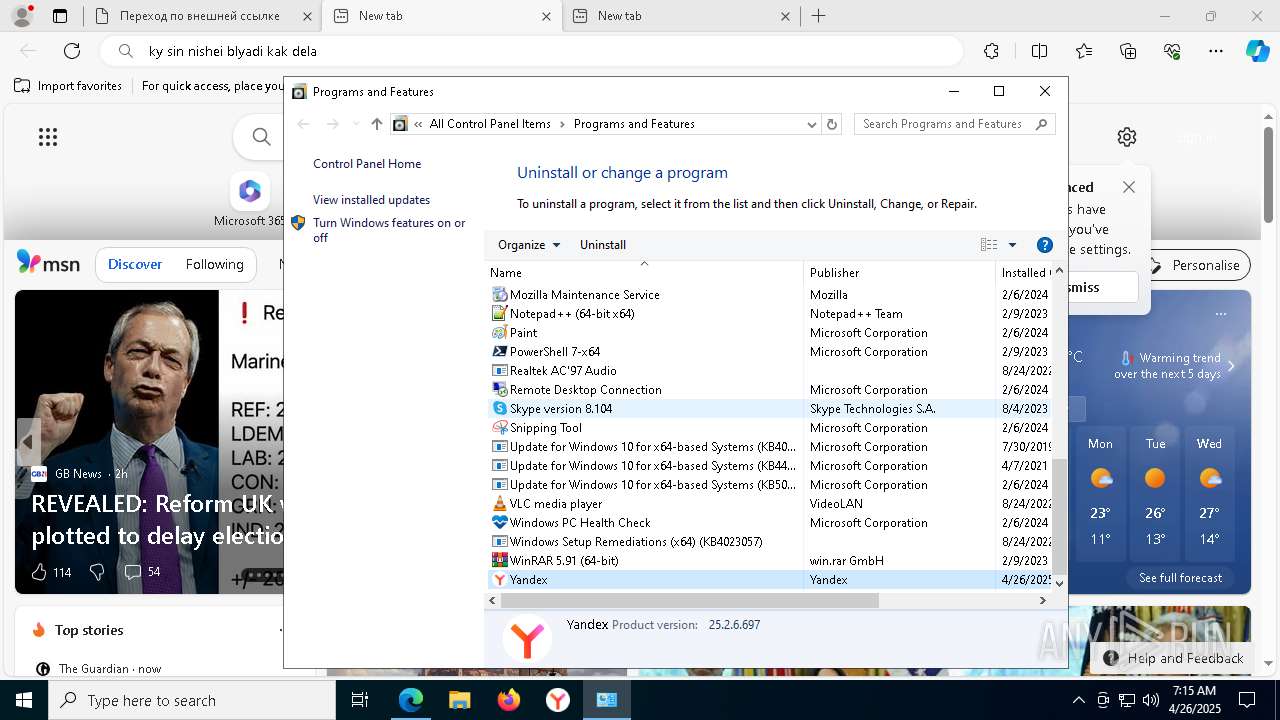Open Edge Favorites star icon

[x=1084, y=51]
